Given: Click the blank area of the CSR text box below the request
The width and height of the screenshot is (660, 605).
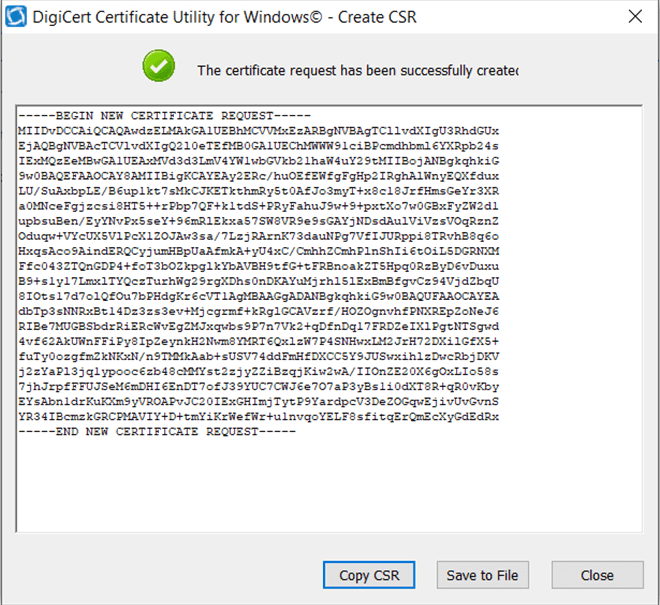Looking at the screenshot, I should click(x=329, y=484).
